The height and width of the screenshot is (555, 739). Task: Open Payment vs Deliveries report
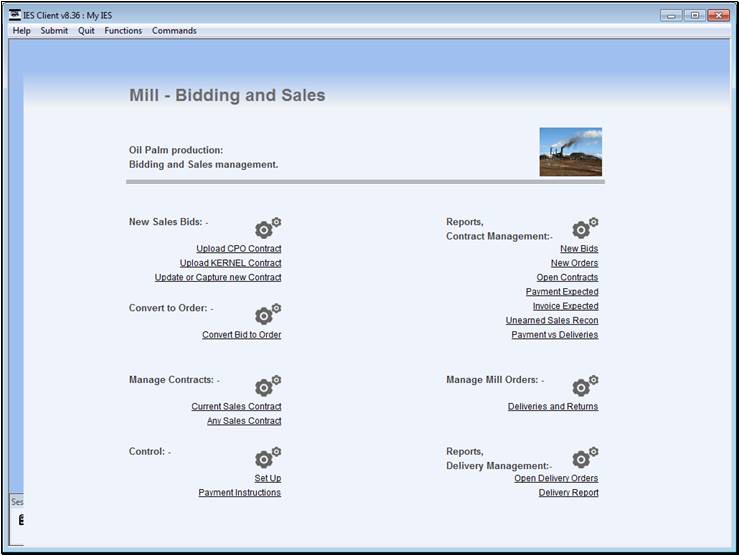coord(555,335)
